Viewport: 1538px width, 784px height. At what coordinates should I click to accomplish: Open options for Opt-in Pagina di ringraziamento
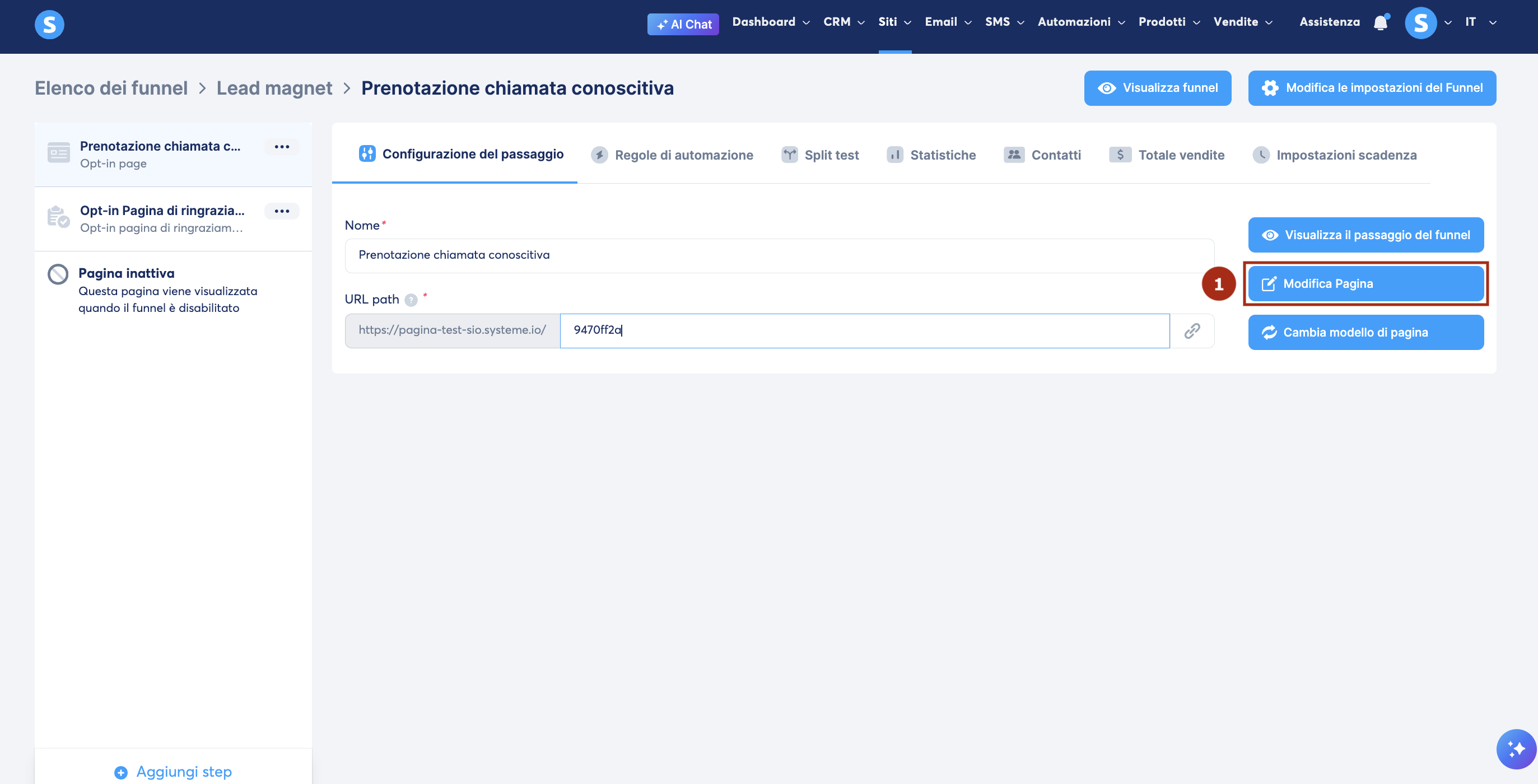282,211
